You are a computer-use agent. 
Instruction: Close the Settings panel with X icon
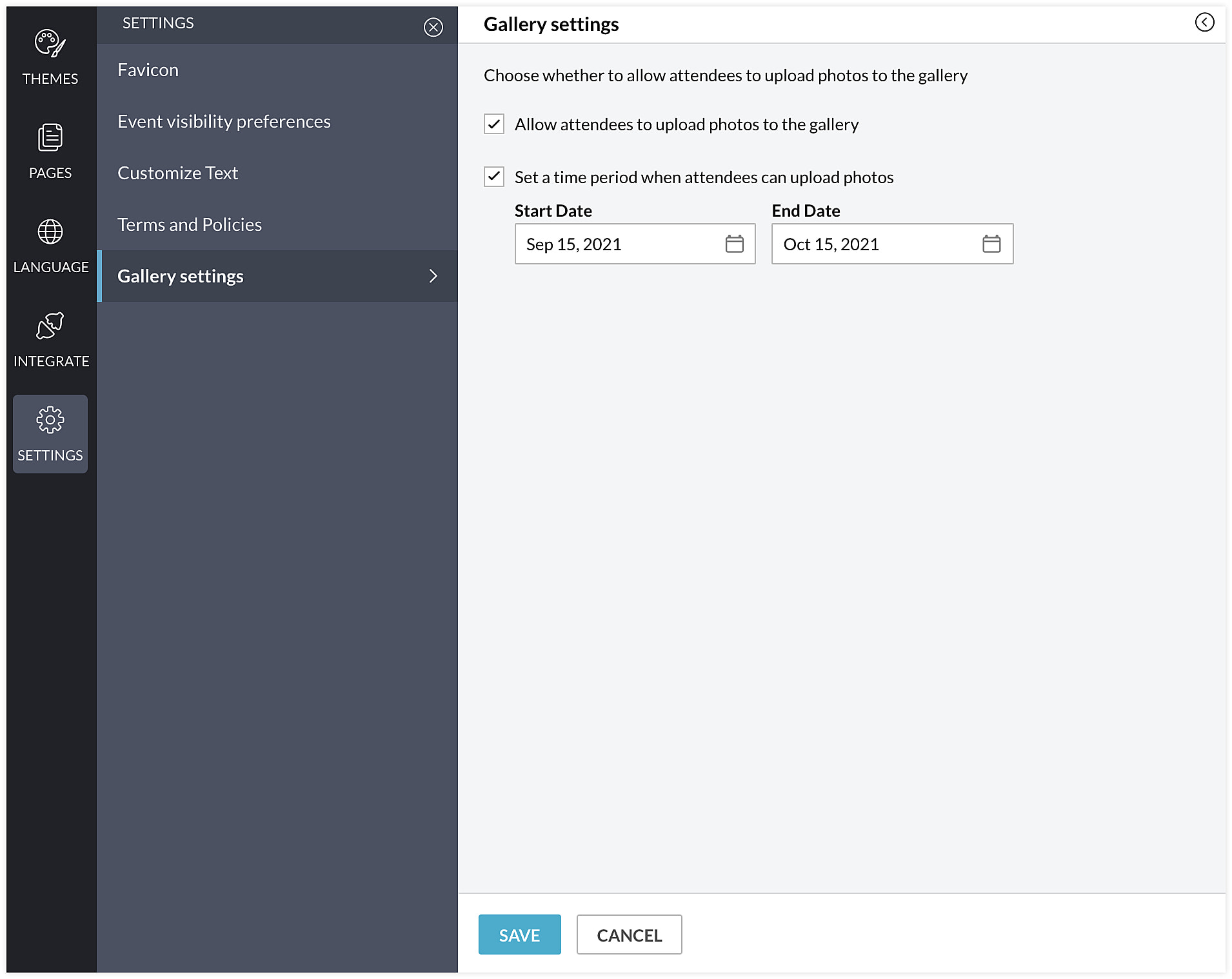pyautogui.click(x=433, y=27)
